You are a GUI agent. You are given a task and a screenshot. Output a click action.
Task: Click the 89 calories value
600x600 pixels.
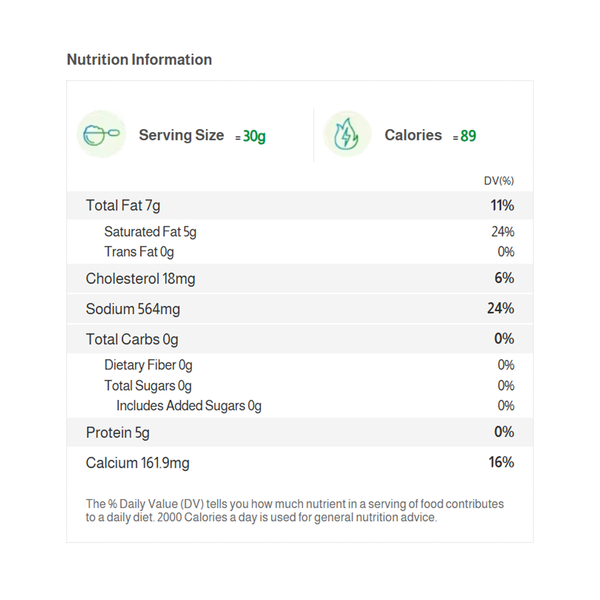pos(468,136)
